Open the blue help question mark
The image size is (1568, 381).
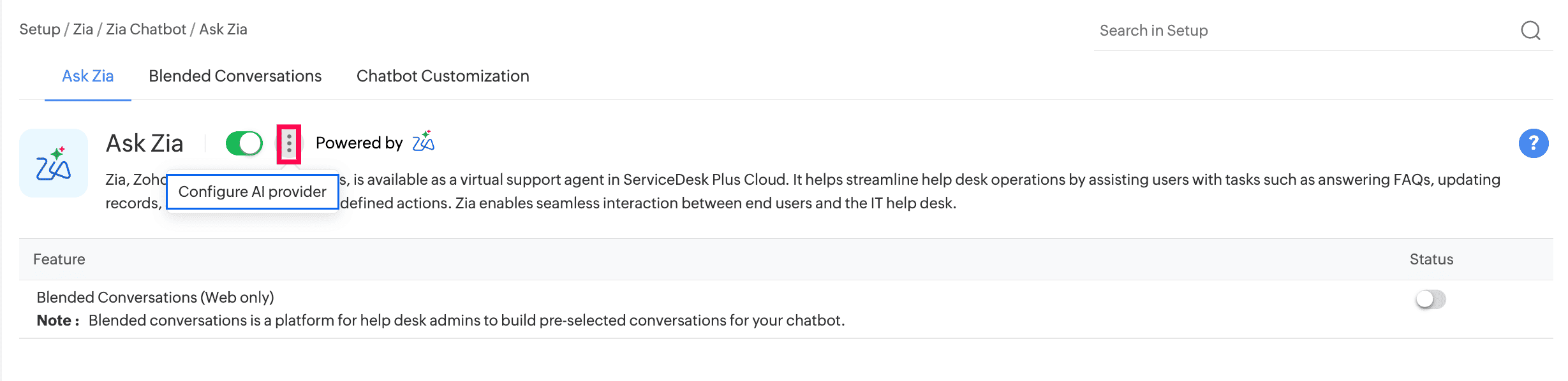click(x=1534, y=143)
